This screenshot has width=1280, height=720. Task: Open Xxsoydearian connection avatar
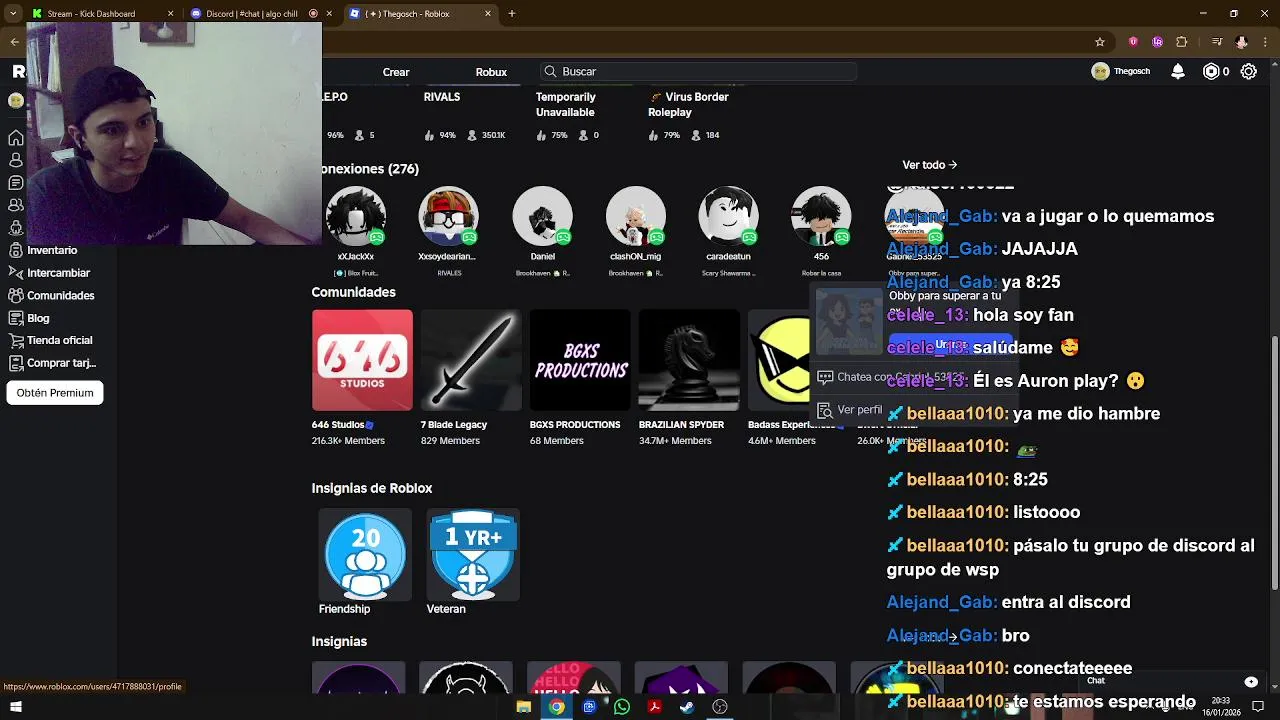tap(448, 216)
